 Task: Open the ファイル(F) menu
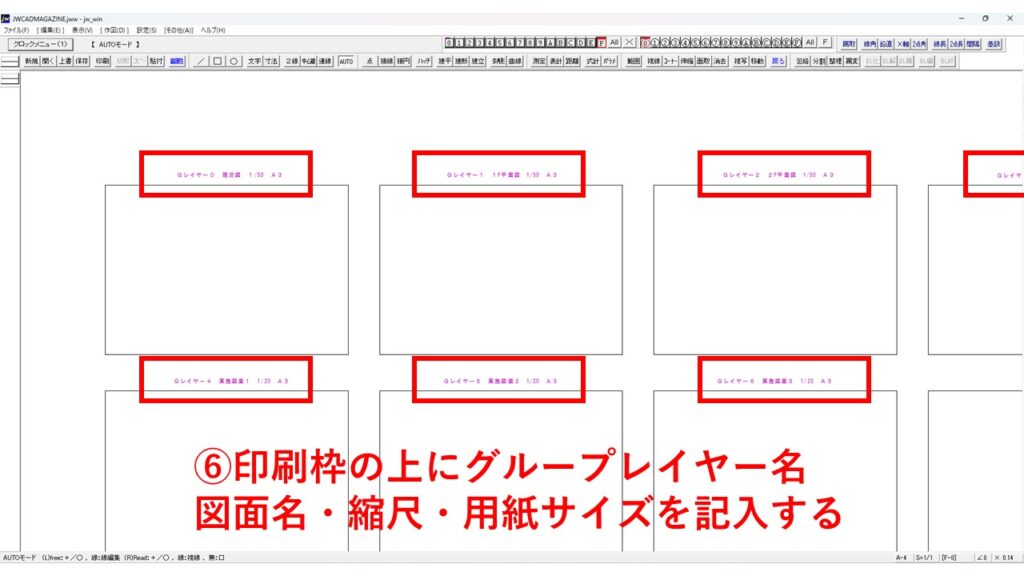pyautogui.click(x=17, y=30)
